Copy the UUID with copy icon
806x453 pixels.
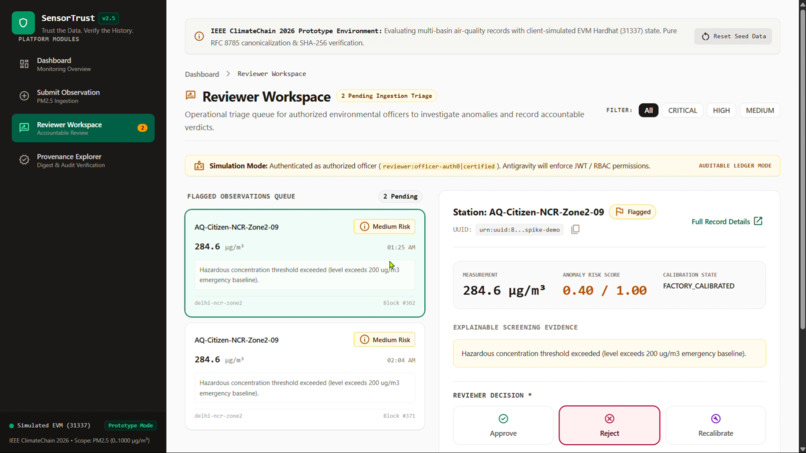coord(575,229)
